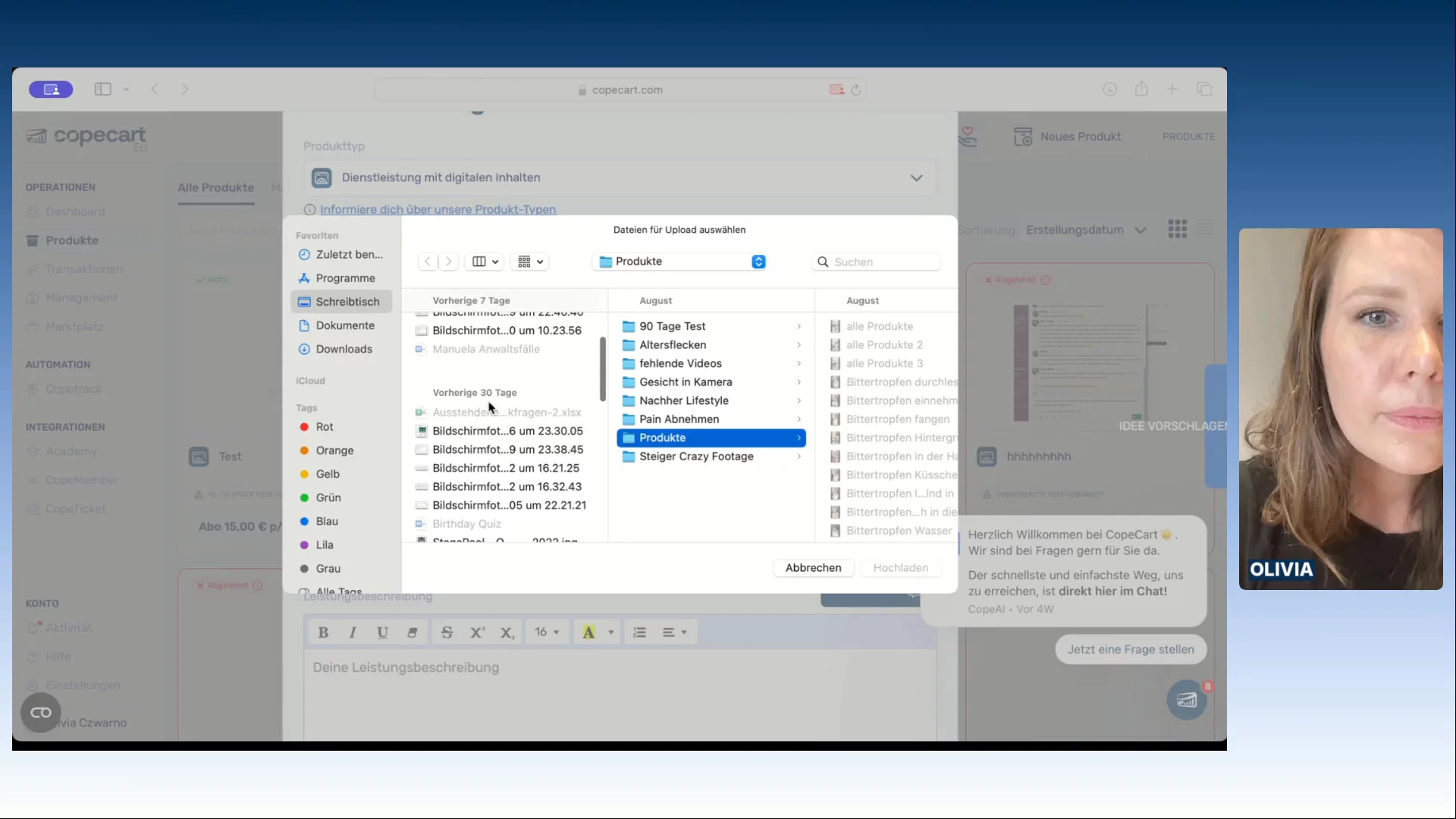Click the Italic formatting icon
The width and height of the screenshot is (1456, 819).
pyautogui.click(x=353, y=632)
